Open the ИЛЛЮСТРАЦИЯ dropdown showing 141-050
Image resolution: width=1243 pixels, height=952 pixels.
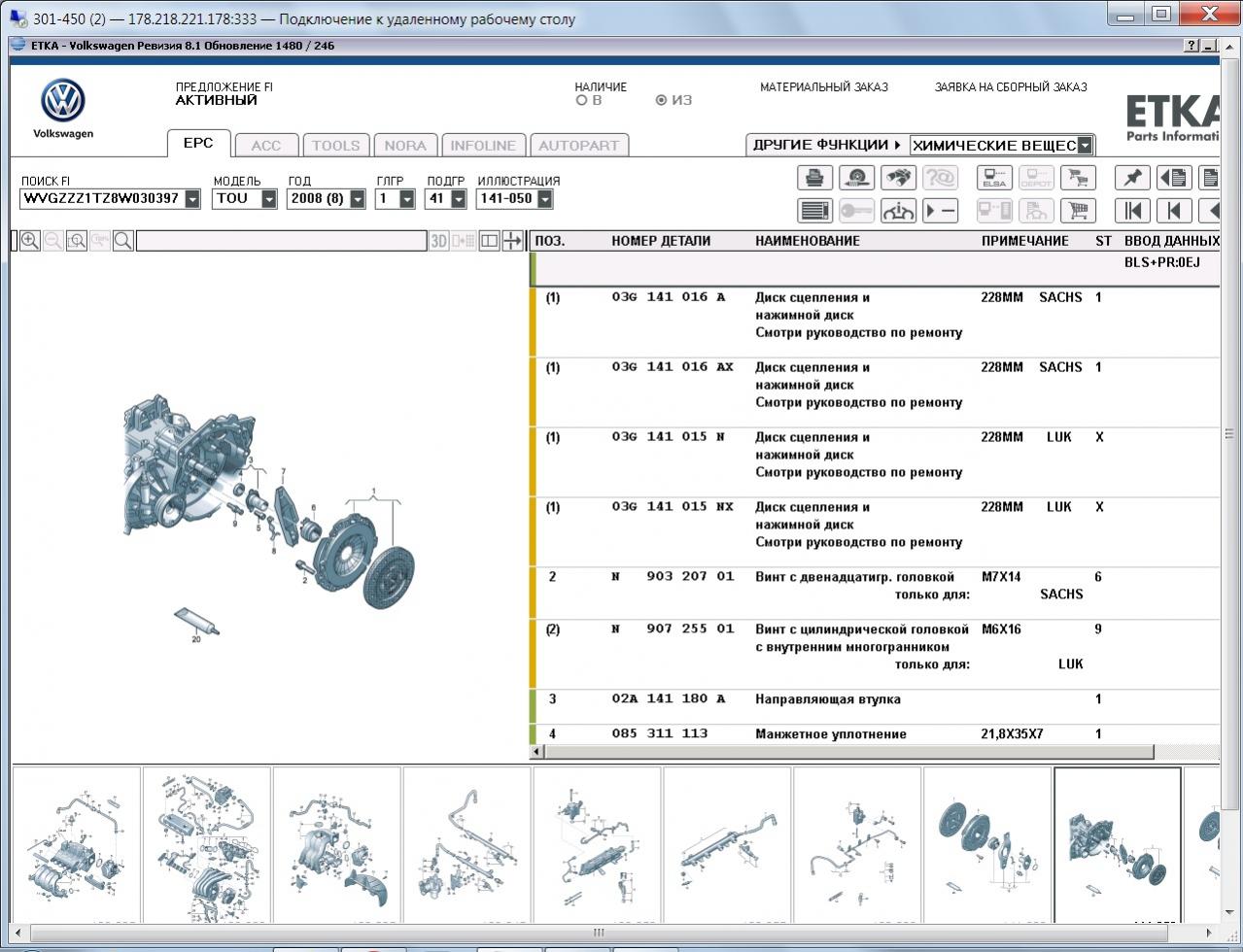coord(544,199)
